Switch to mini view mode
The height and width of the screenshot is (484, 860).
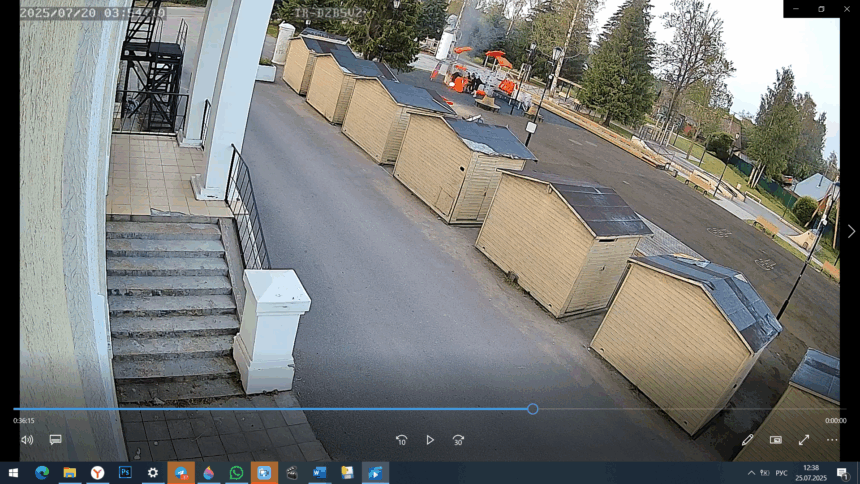(x=775, y=440)
